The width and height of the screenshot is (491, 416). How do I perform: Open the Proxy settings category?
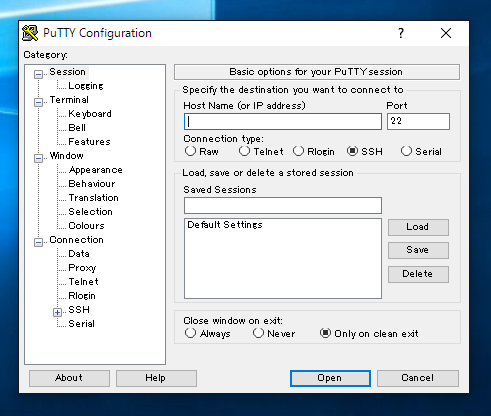tap(82, 268)
